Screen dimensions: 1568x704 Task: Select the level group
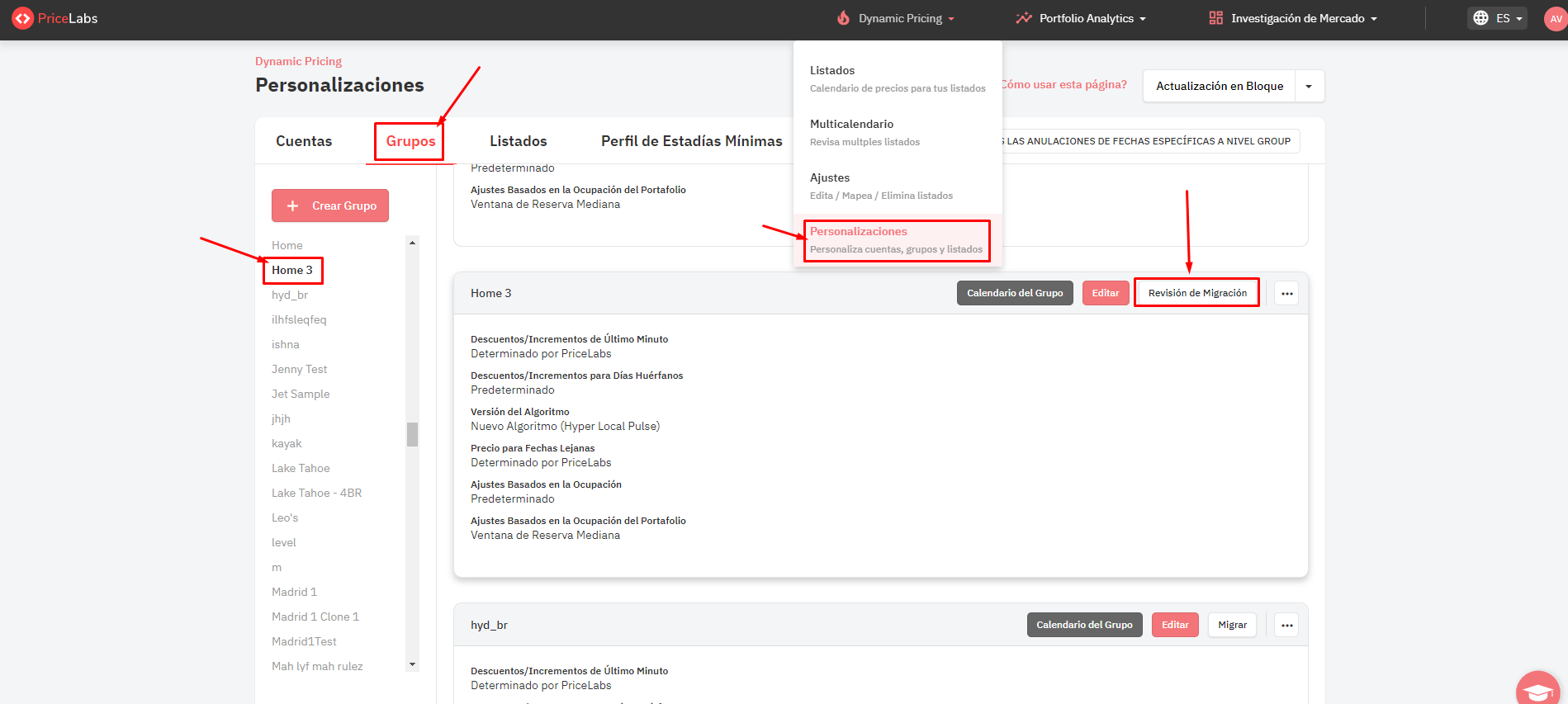click(283, 542)
